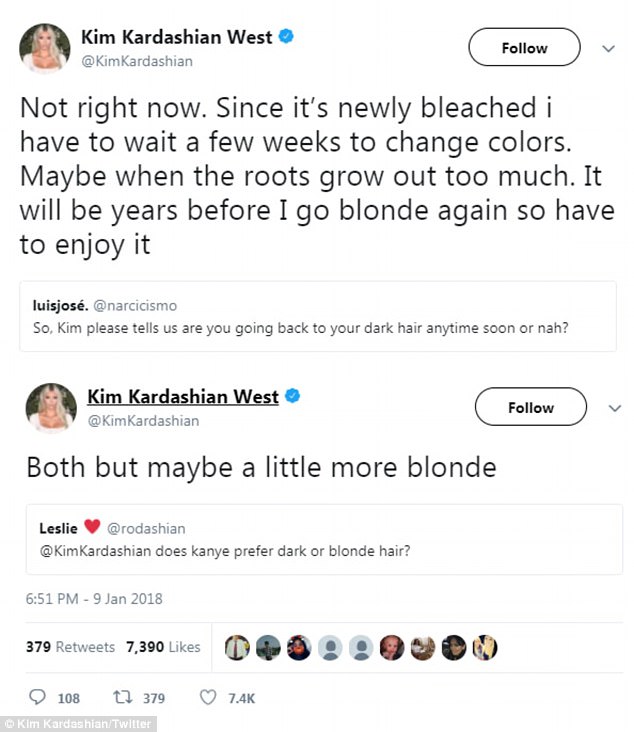Screen dimensions: 634x732
Task: Click the first liker avatar in the row
Action: [x=236, y=647]
